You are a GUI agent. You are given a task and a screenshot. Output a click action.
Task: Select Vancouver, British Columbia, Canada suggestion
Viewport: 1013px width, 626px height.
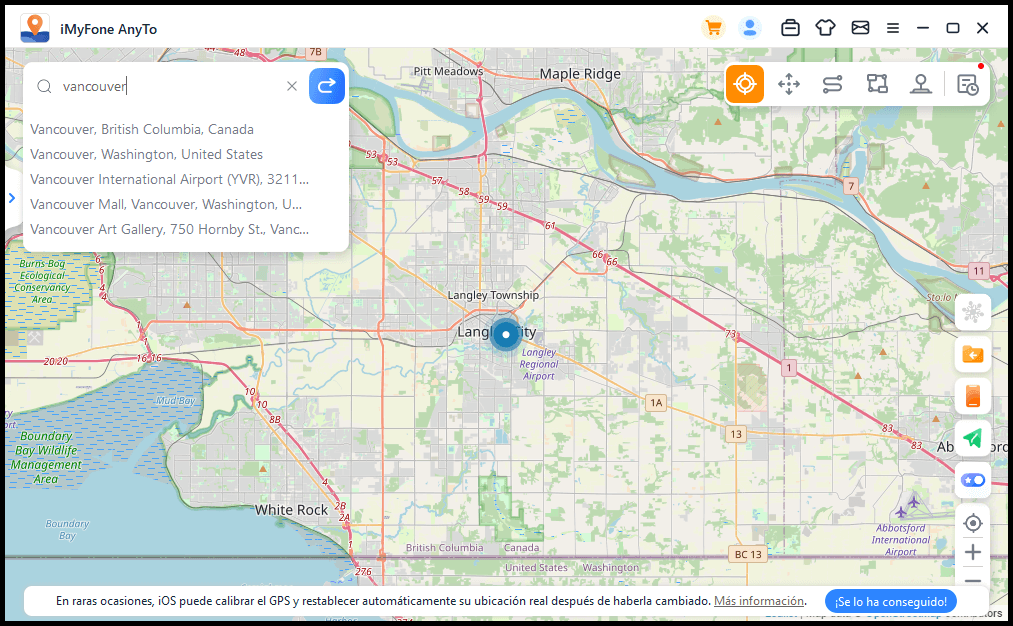[142, 129]
